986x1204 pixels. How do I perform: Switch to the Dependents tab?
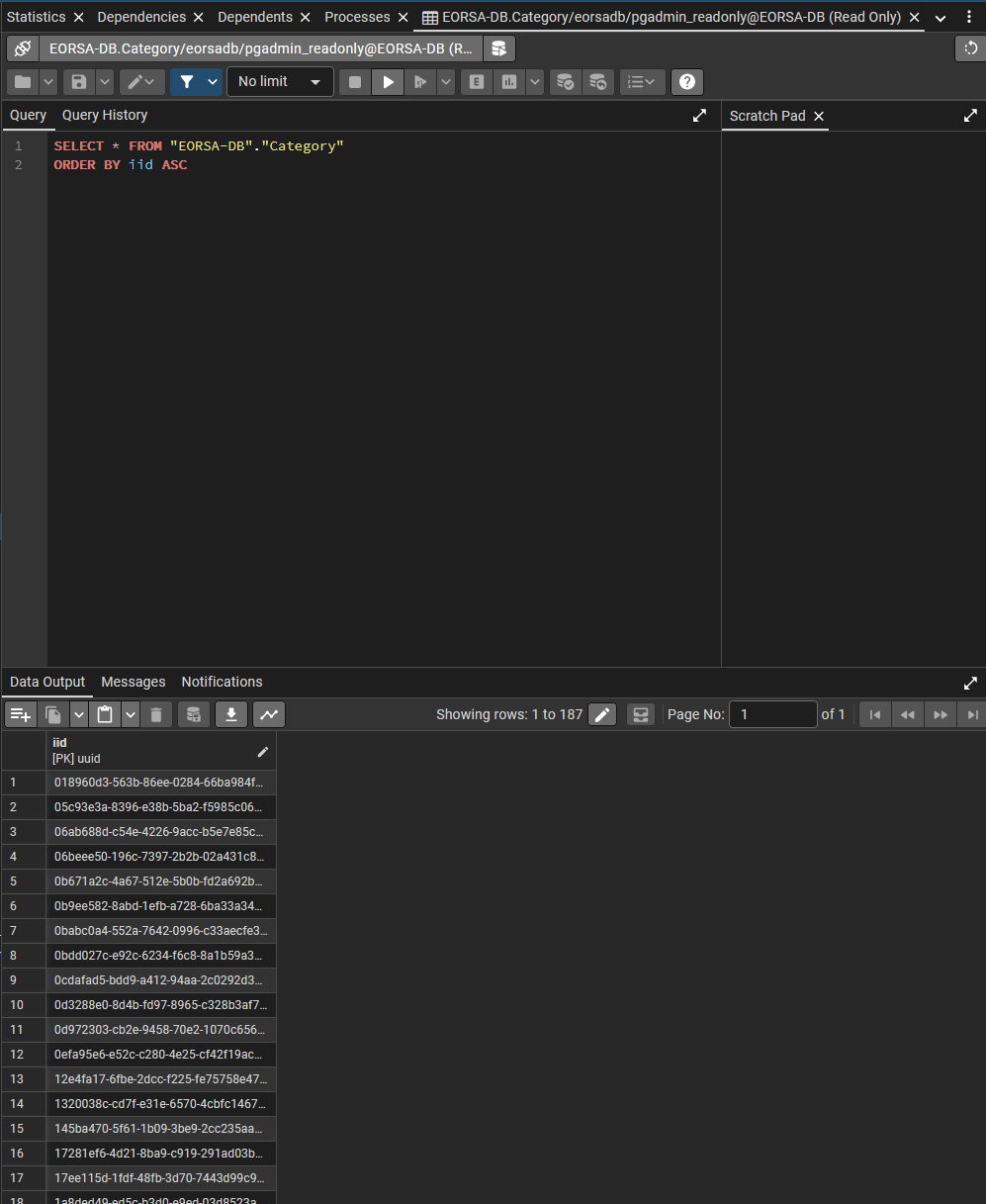pos(255,17)
